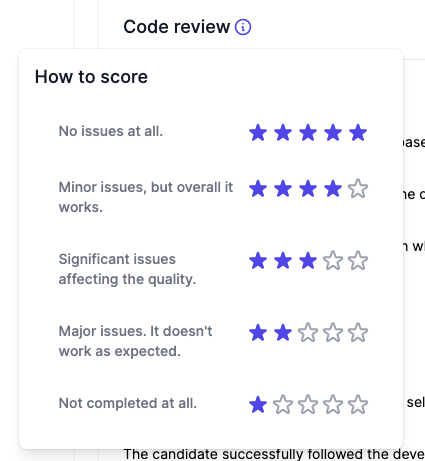Select 'Minor issues, but overall it works.' text
The height and width of the screenshot is (461, 425).
146,197
